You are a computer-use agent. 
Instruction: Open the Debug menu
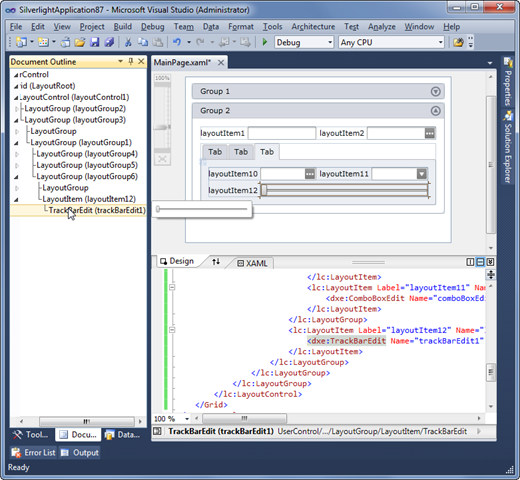click(x=153, y=27)
